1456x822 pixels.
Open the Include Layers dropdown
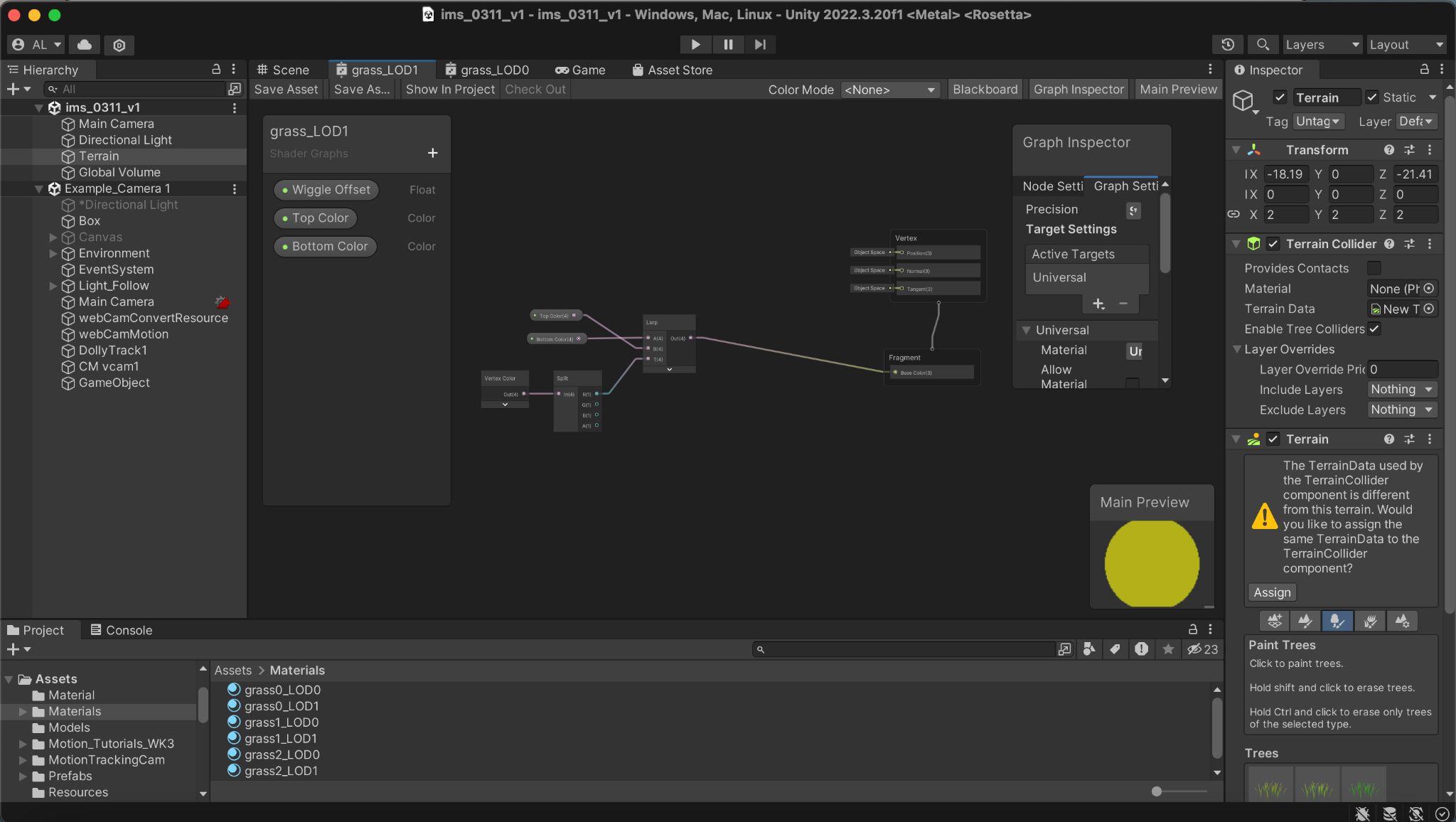[x=1402, y=389]
